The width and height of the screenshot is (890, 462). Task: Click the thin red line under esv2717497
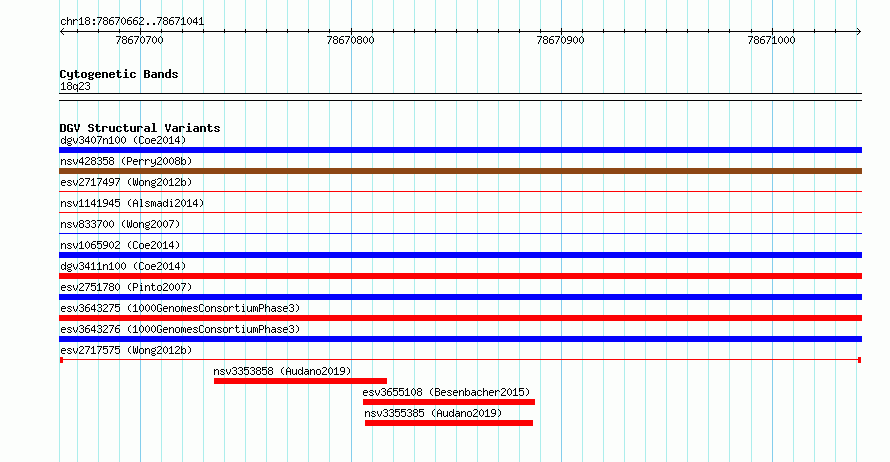(460, 192)
